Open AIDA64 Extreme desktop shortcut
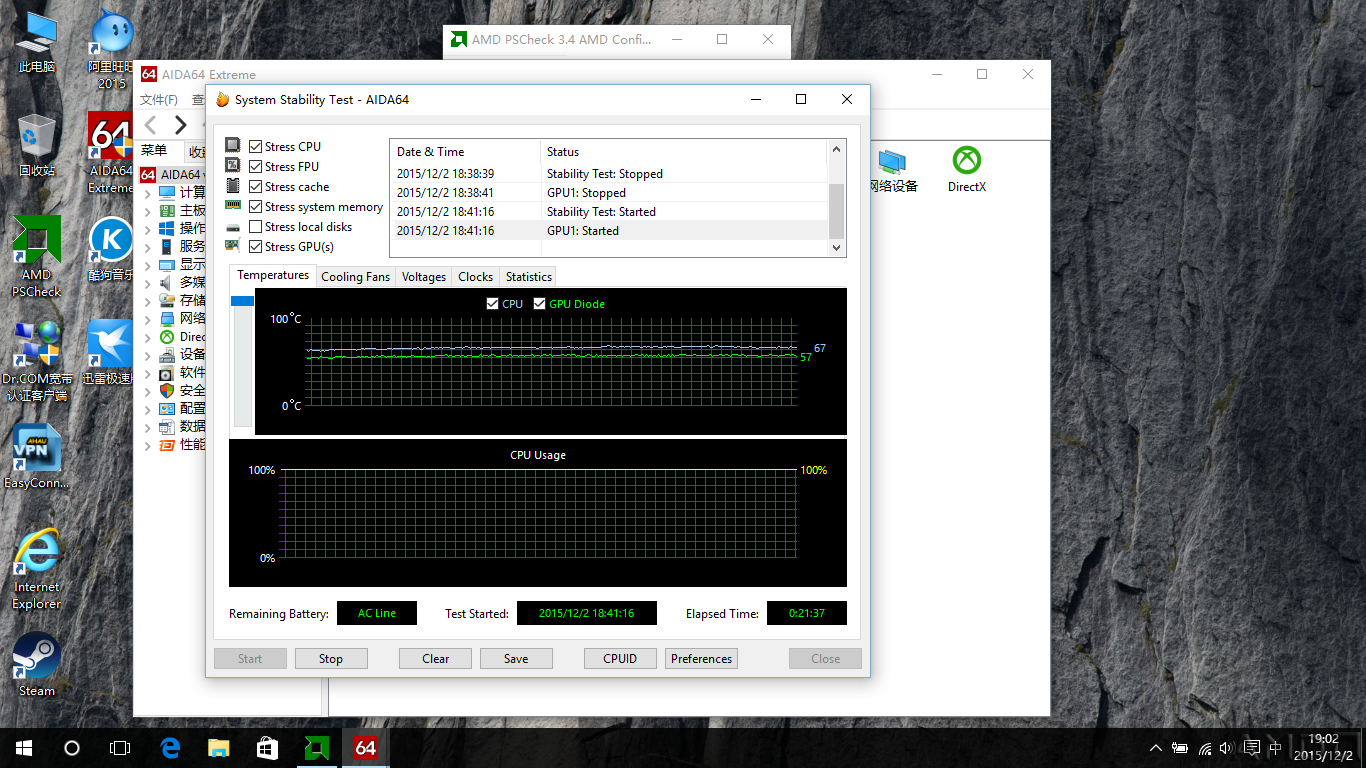The width and height of the screenshot is (1366, 768). pos(112,152)
